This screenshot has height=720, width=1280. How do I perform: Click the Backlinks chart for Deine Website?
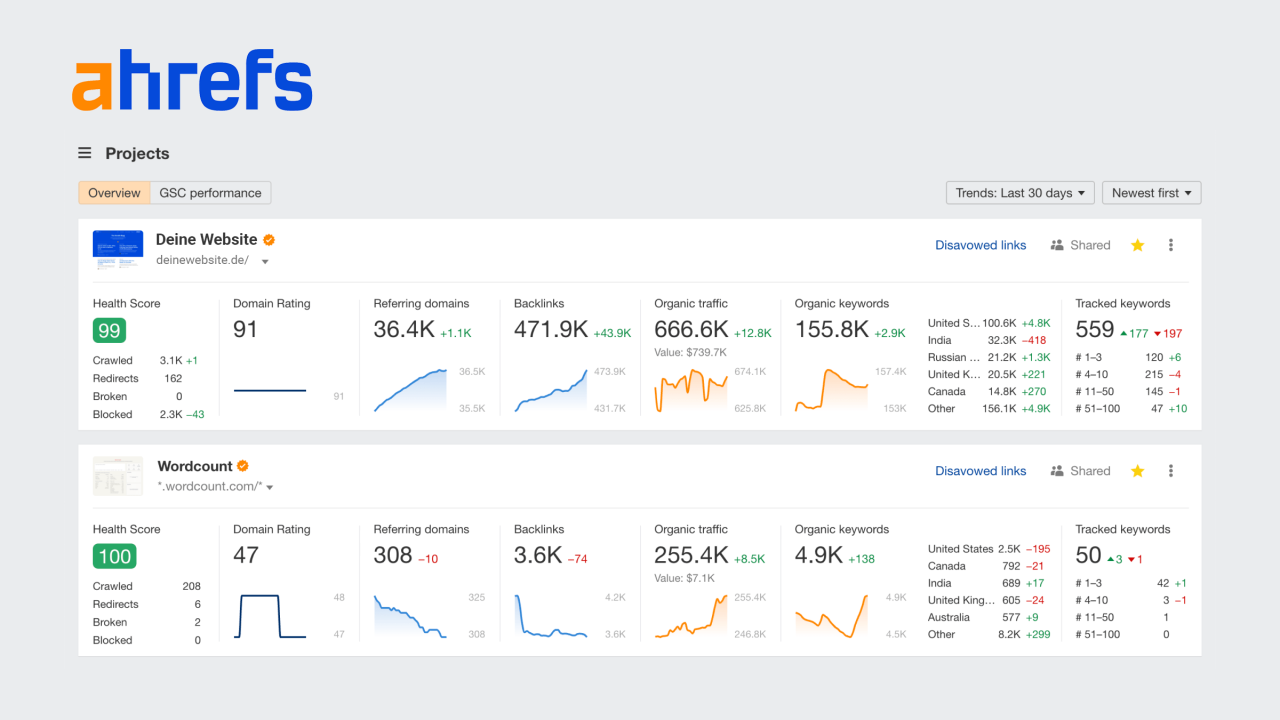551,390
